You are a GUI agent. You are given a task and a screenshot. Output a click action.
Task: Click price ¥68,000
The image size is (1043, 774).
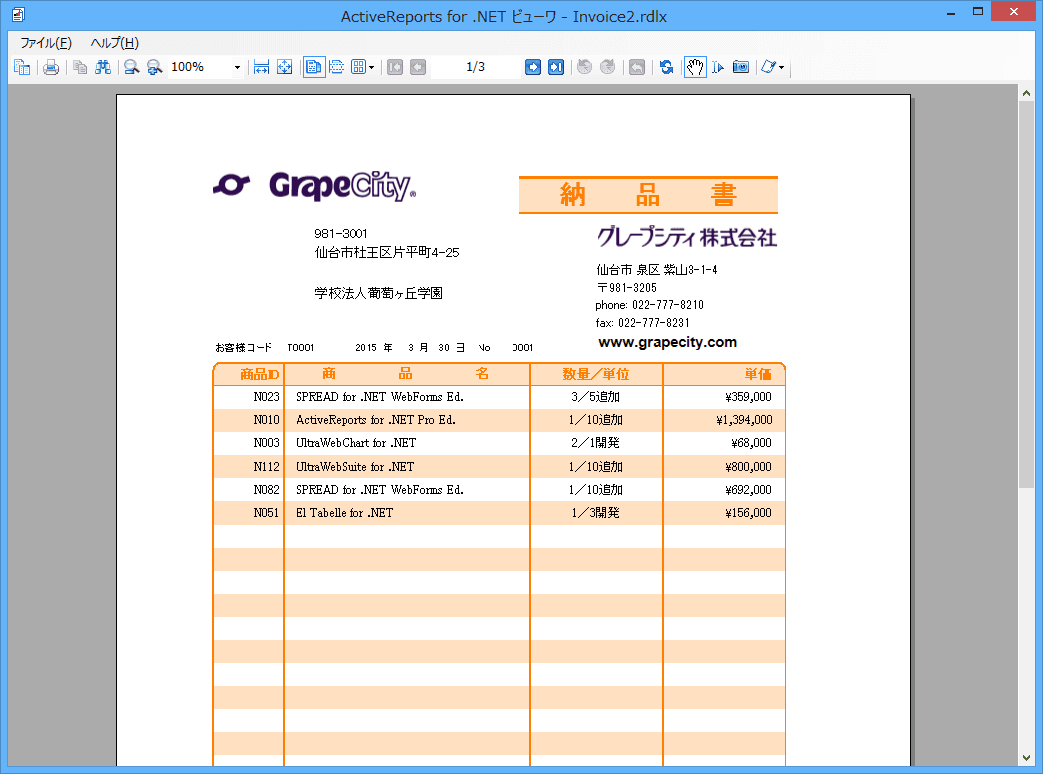point(751,443)
